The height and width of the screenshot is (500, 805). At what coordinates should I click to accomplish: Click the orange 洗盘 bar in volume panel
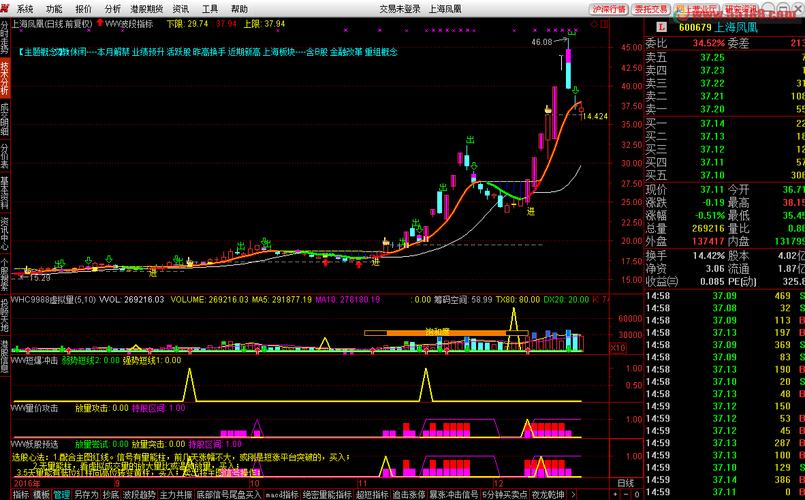point(435,331)
